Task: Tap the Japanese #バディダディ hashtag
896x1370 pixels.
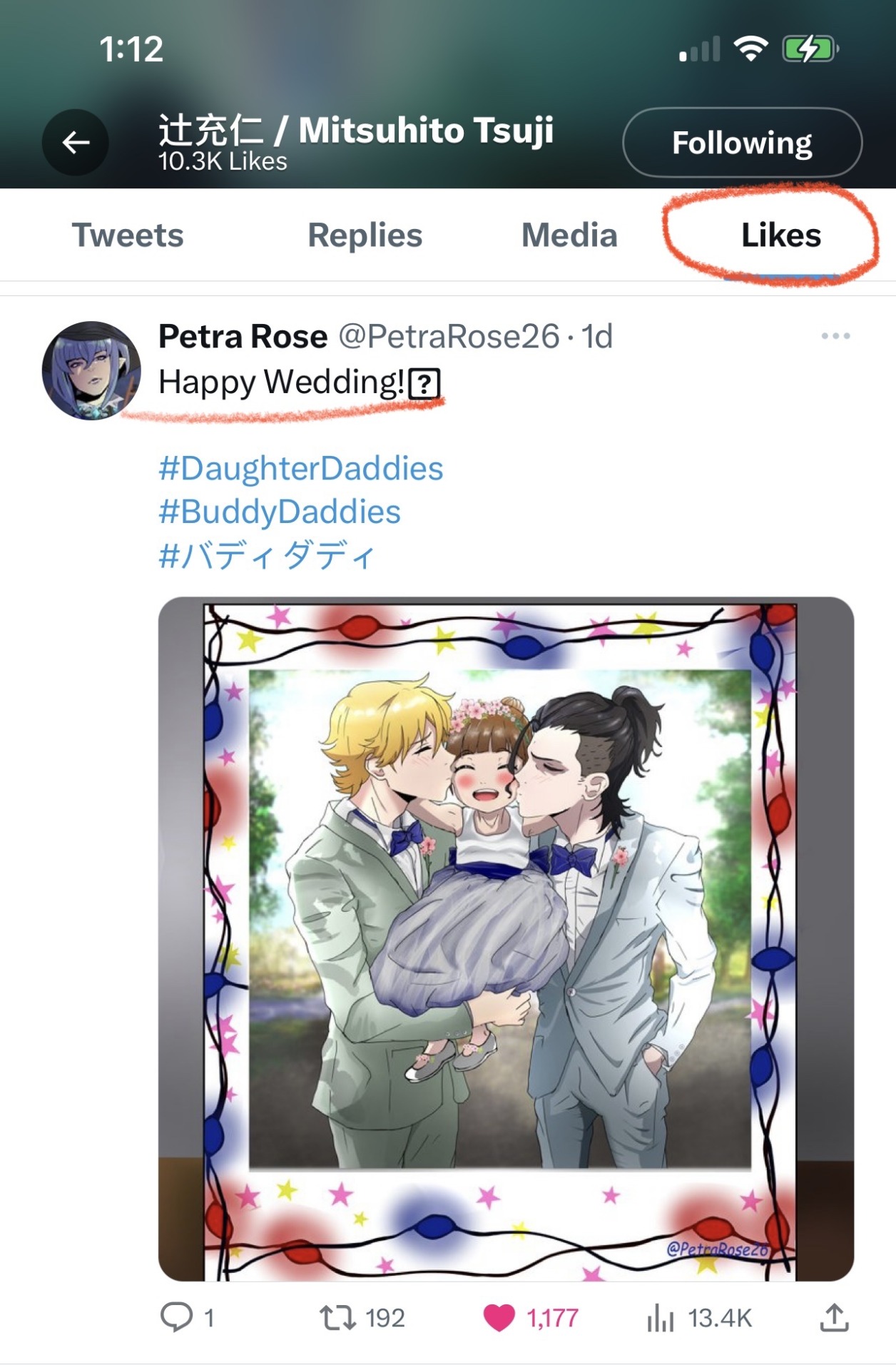Action: (266, 555)
